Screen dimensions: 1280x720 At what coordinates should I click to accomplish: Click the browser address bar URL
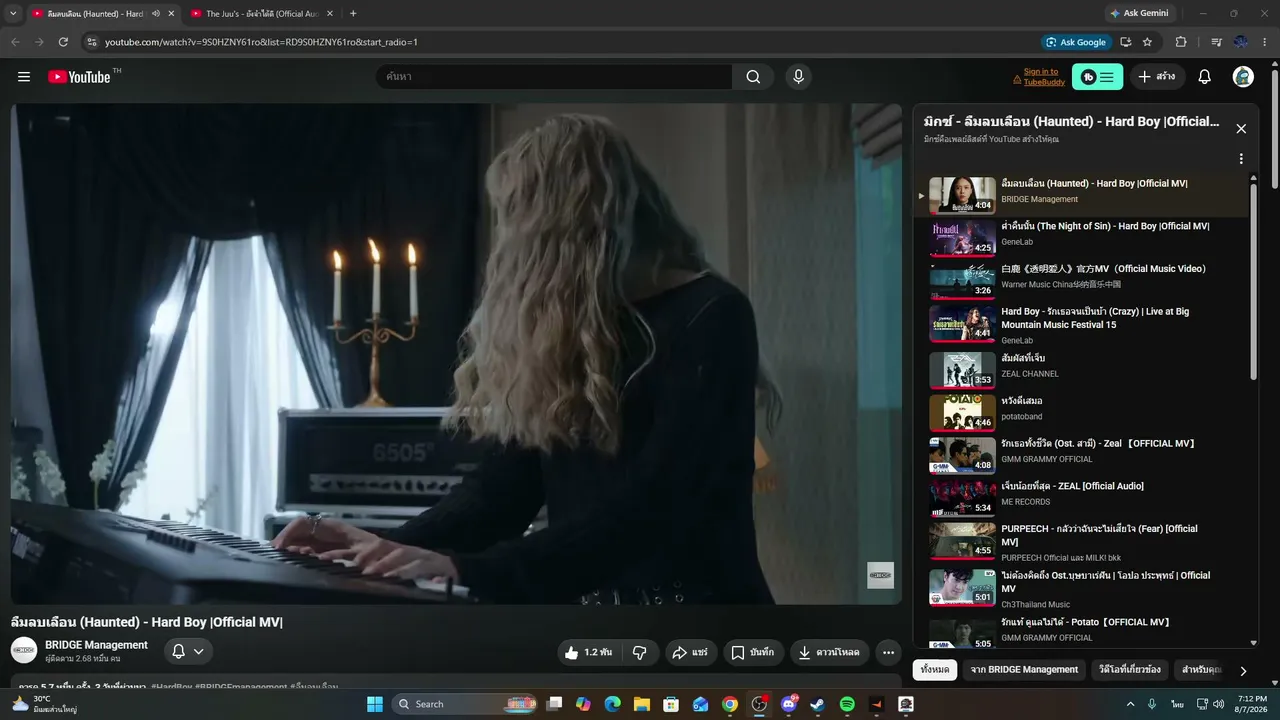(x=261, y=42)
